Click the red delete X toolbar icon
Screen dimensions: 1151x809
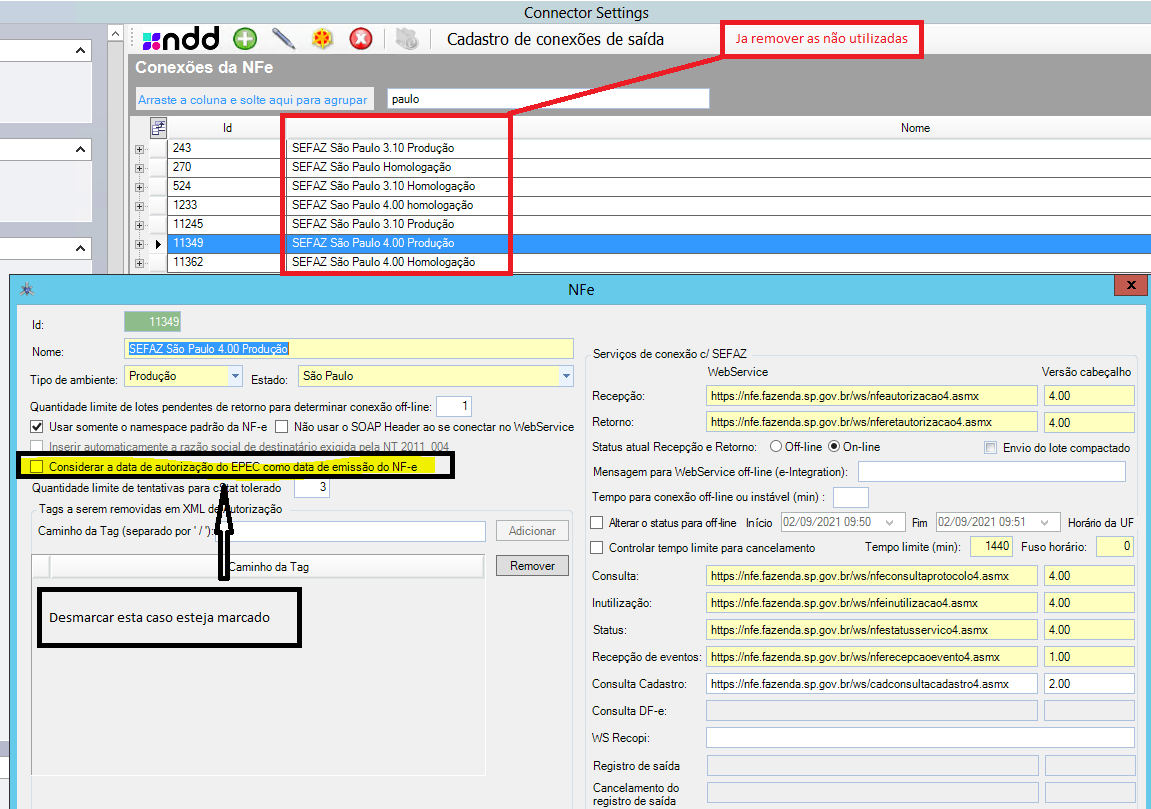(360, 39)
